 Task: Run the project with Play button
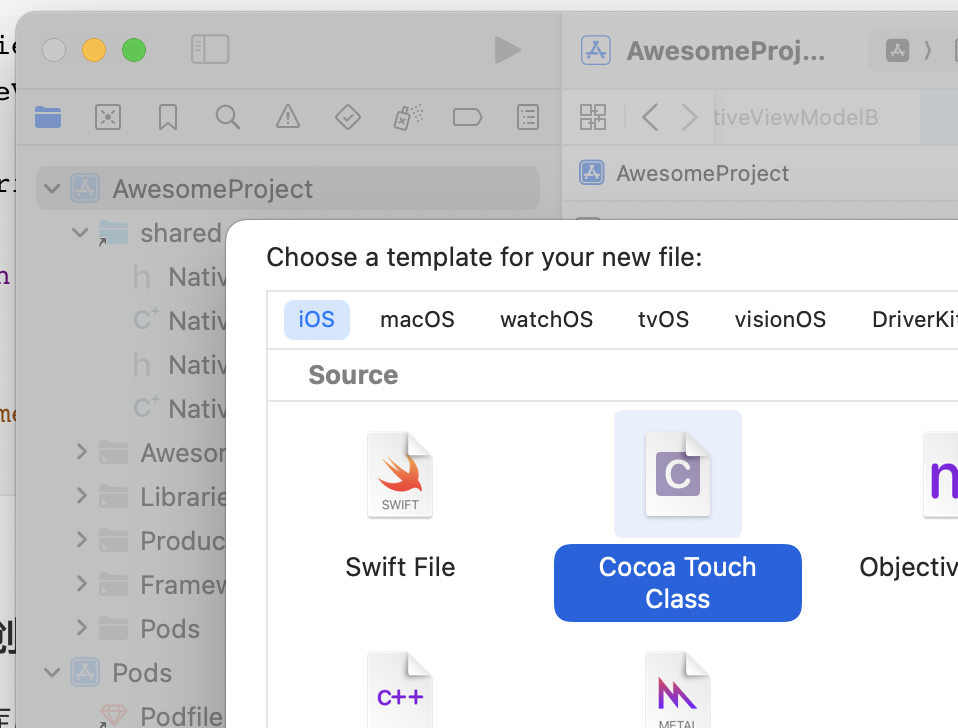pyautogui.click(x=507, y=50)
